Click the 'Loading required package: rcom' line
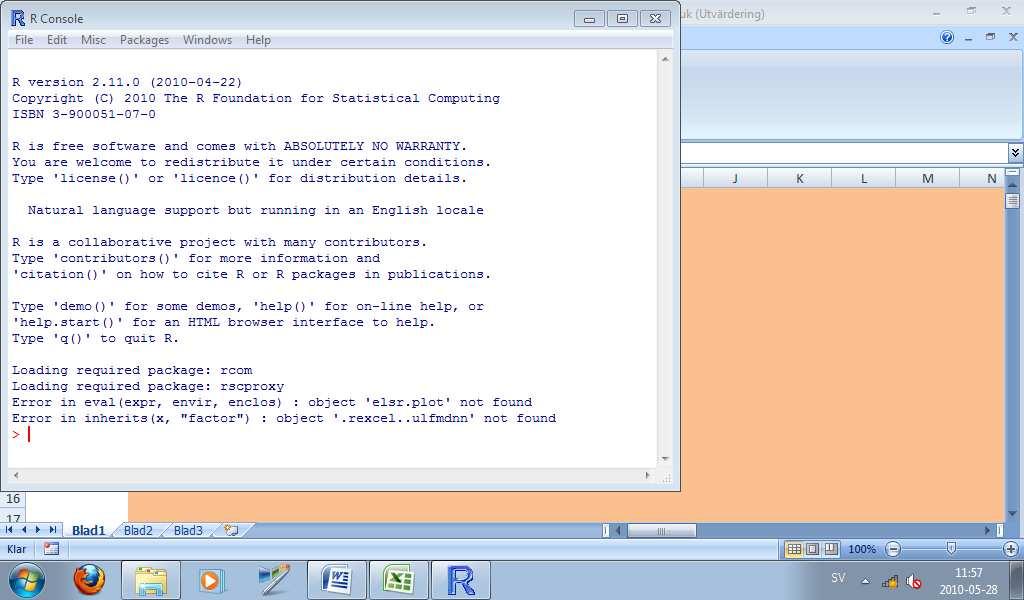The width and height of the screenshot is (1024, 600). coord(132,370)
